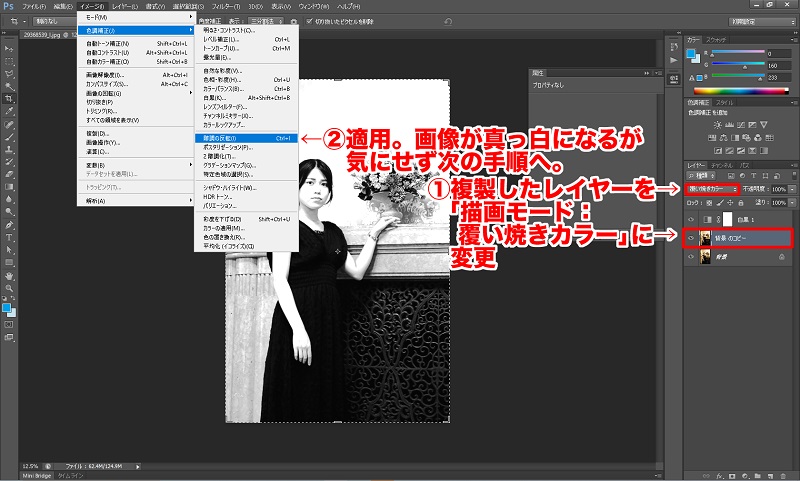Select the Rectangle shape tool
Image resolution: width=800 pixels, height=481 pixels.
9,263
